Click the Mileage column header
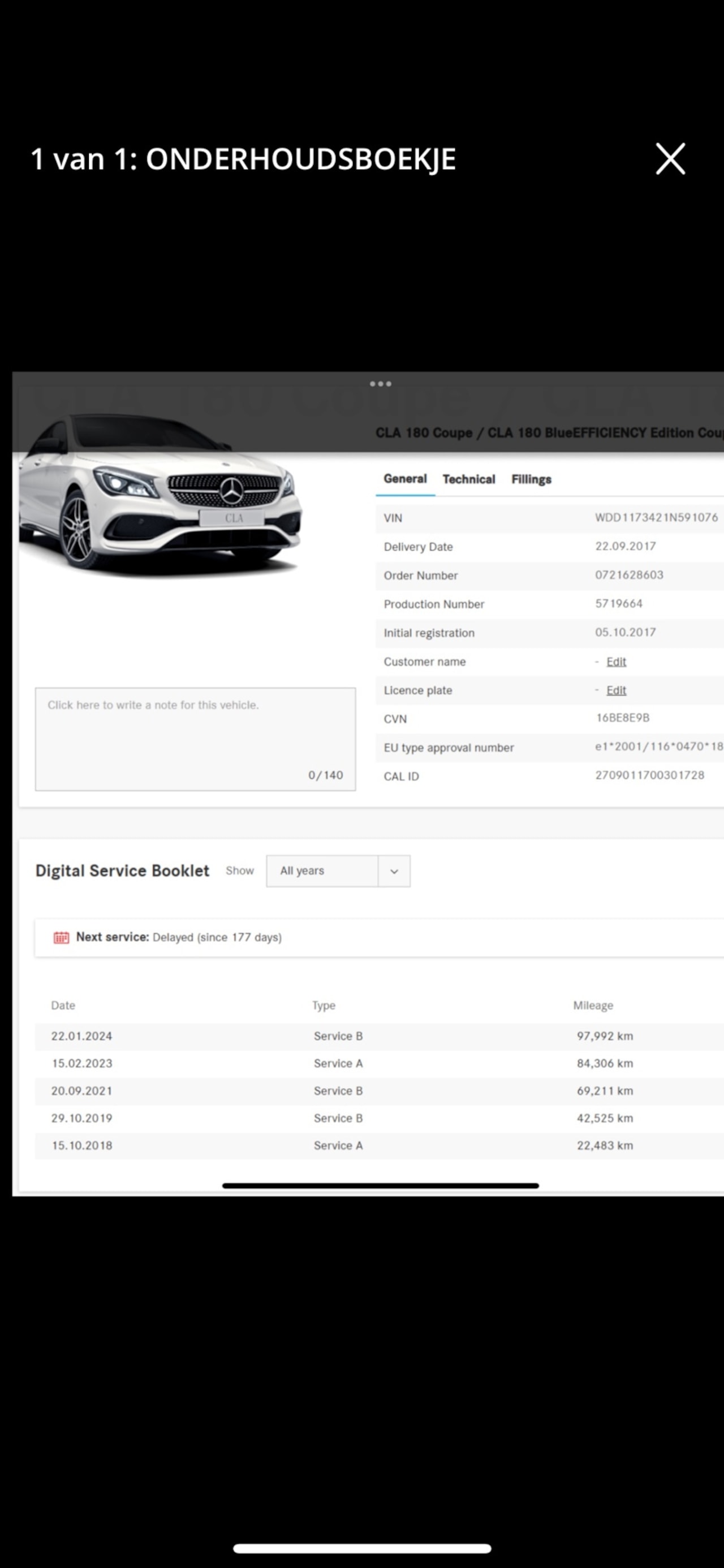This screenshot has height=1568, width=724. coord(593,1006)
